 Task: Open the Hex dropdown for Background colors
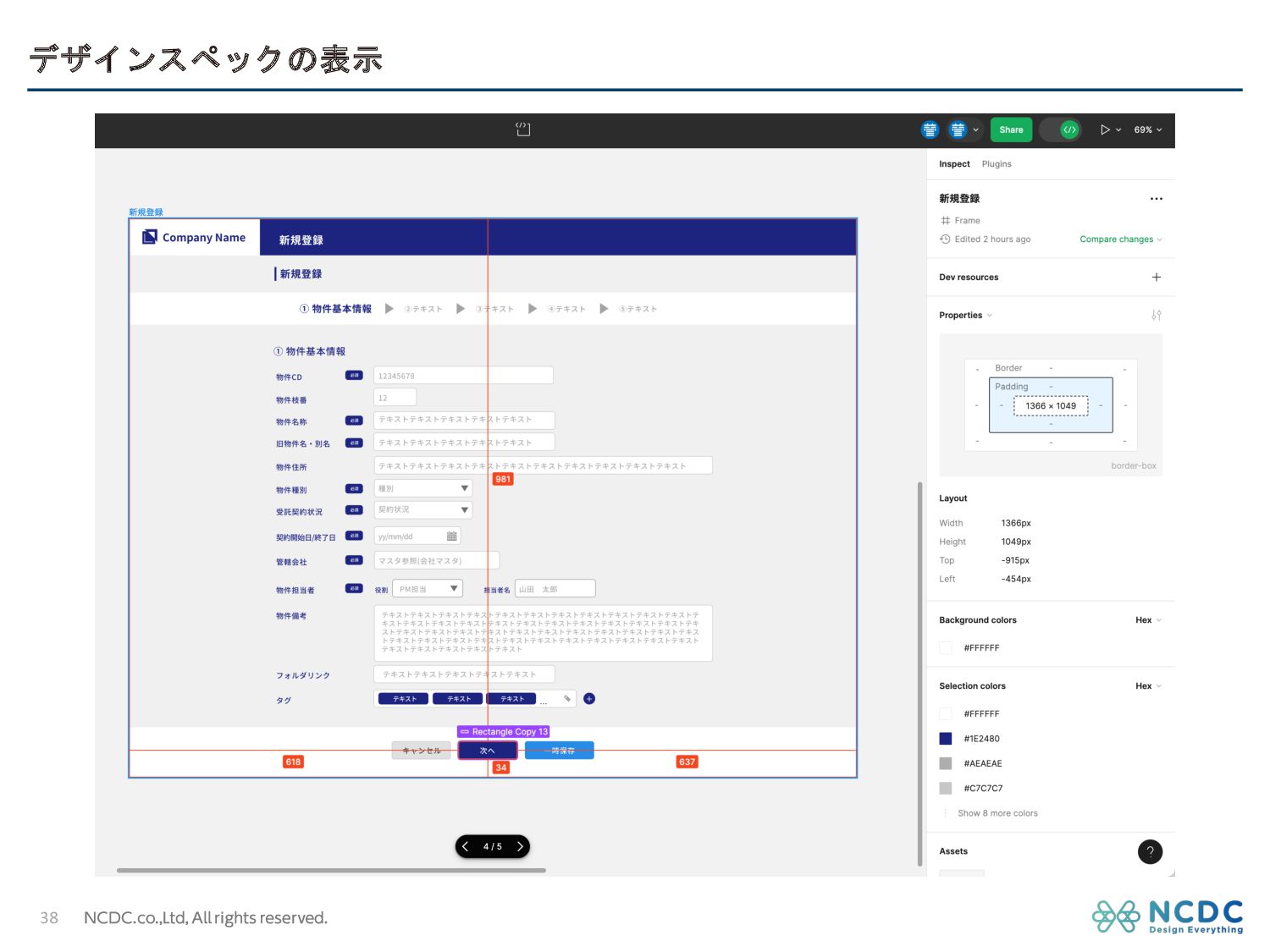click(1147, 619)
